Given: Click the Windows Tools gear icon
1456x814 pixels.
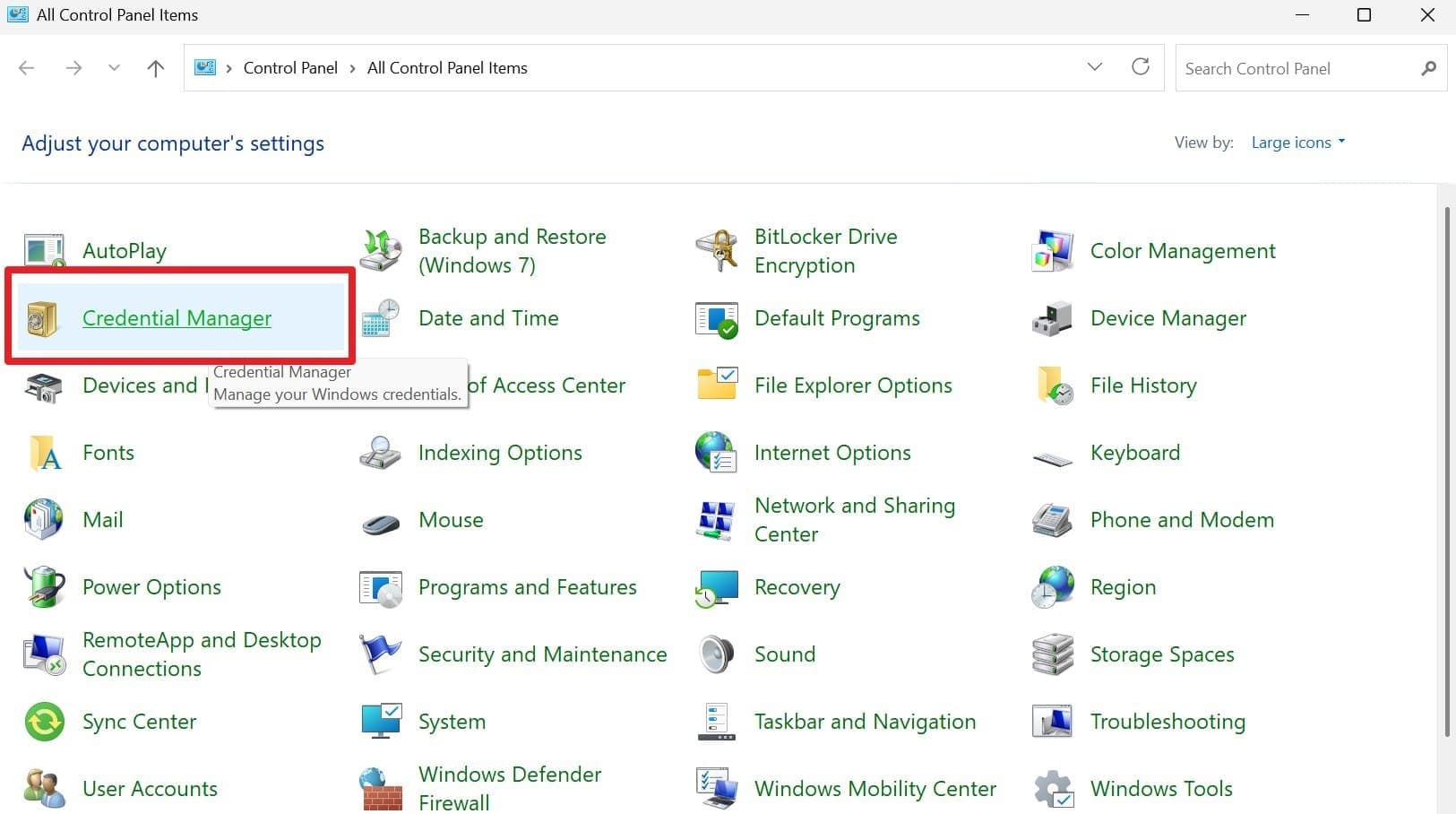Looking at the screenshot, I should [1053, 789].
